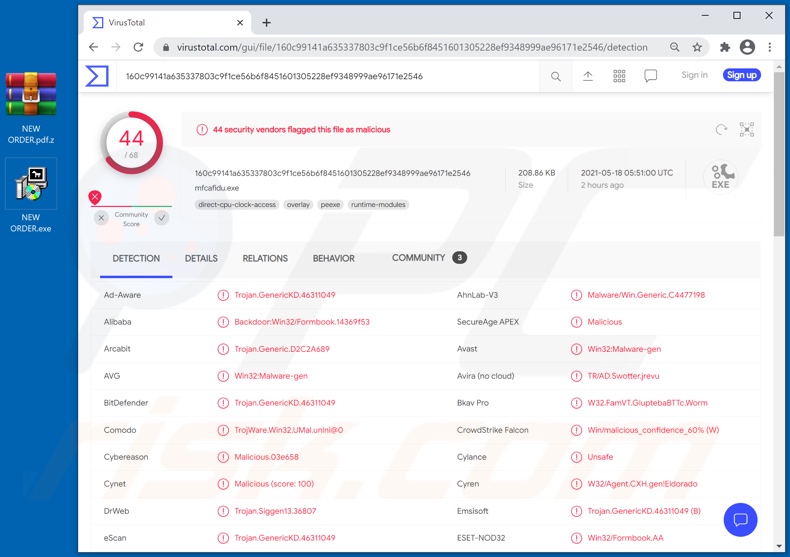Click the Cylance Unsafe result
Screen dimensions: 790x557
pos(600,457)
